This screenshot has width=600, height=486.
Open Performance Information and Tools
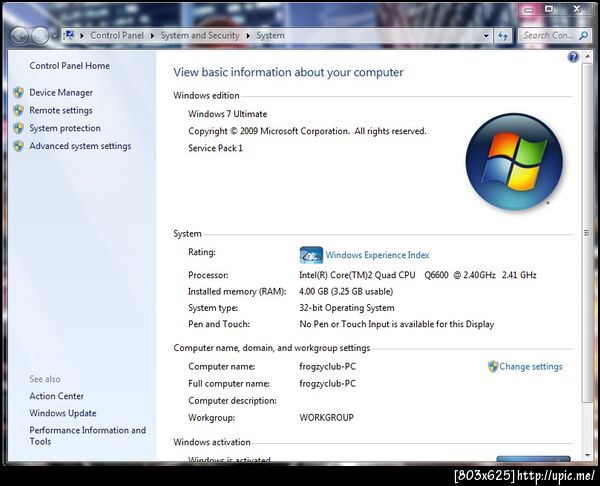(x=88, y=436)
